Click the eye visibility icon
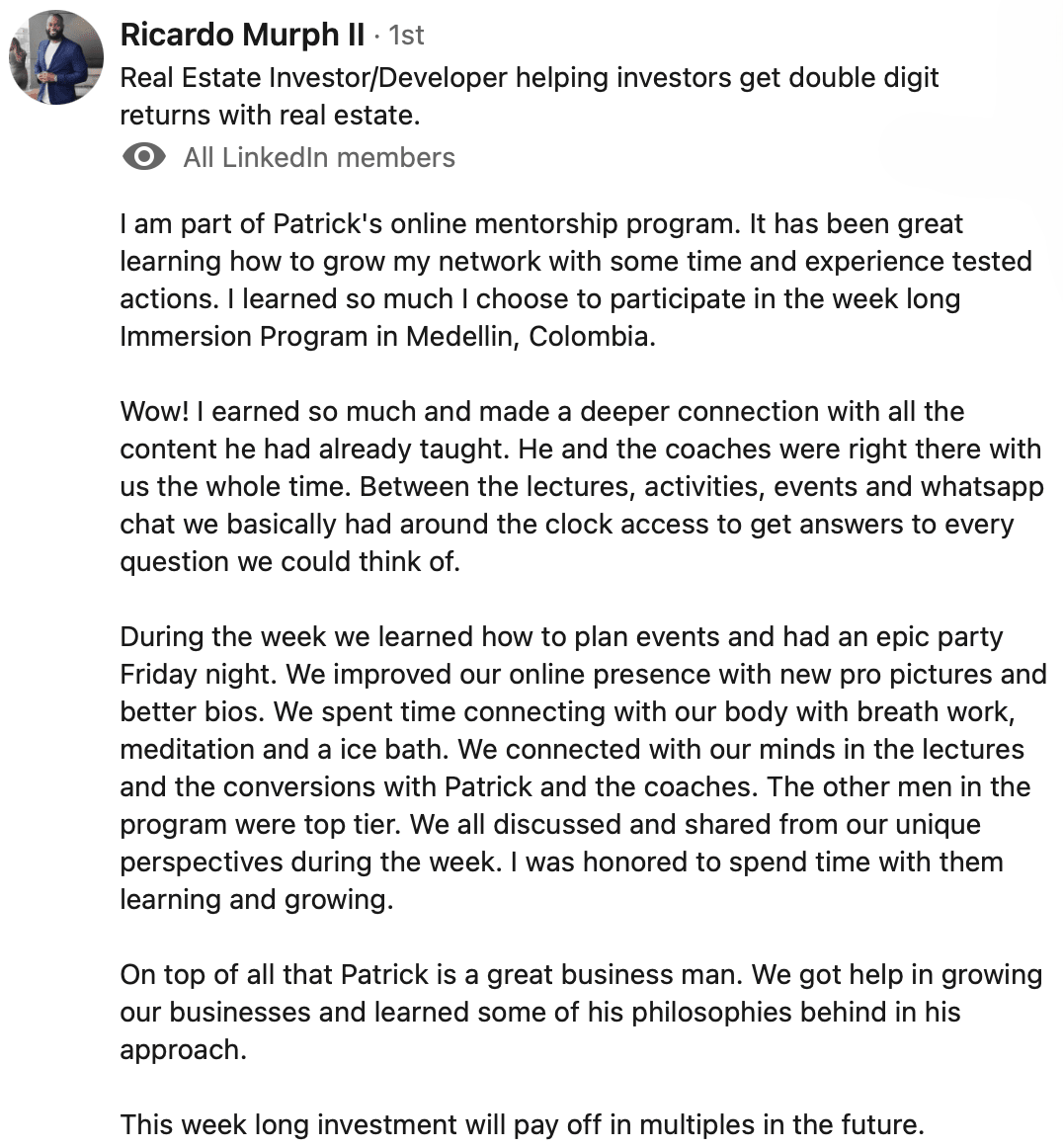 point(144,157)
